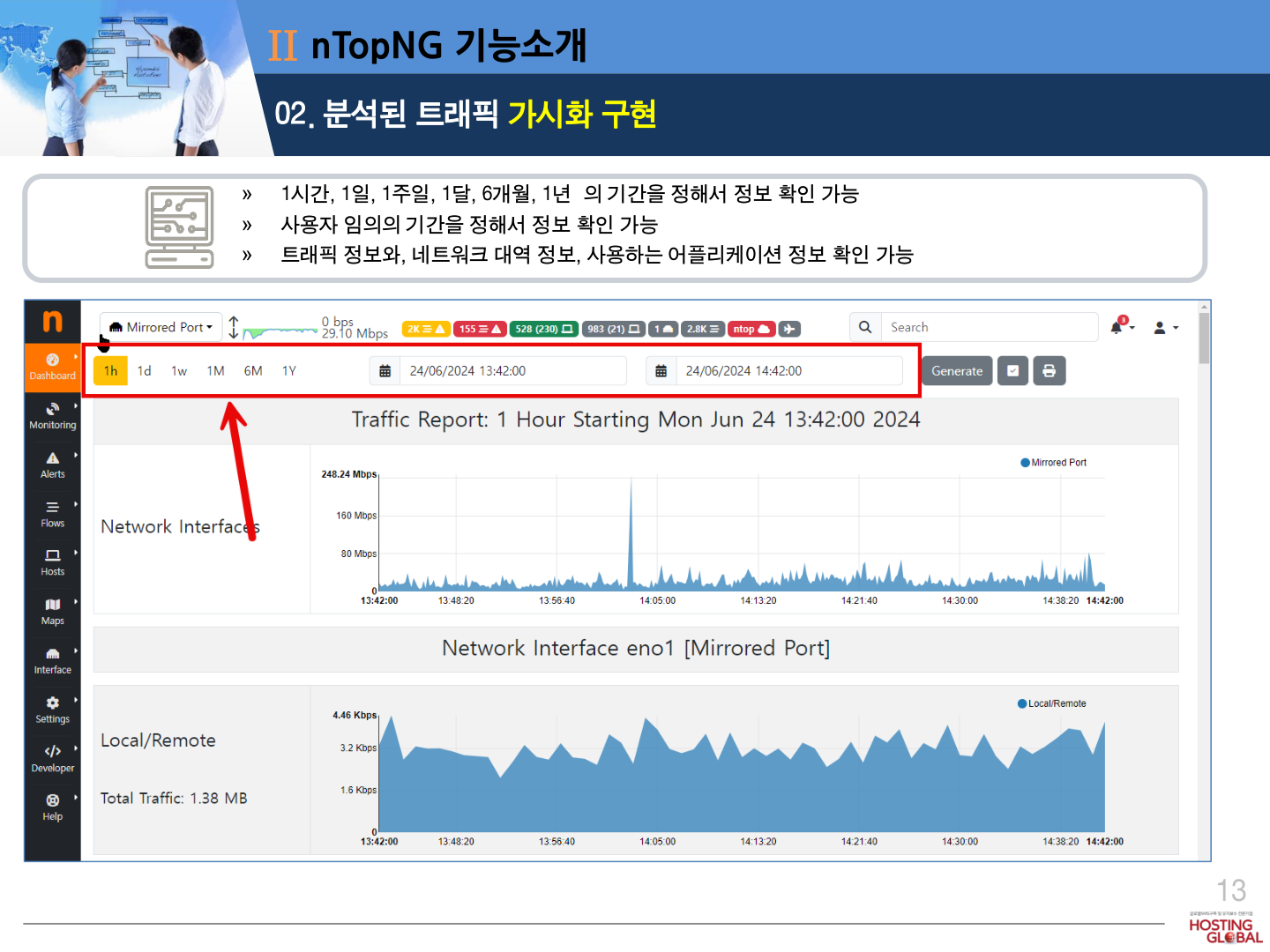Click the green 528 (230) hosts badge

point(544,329)
